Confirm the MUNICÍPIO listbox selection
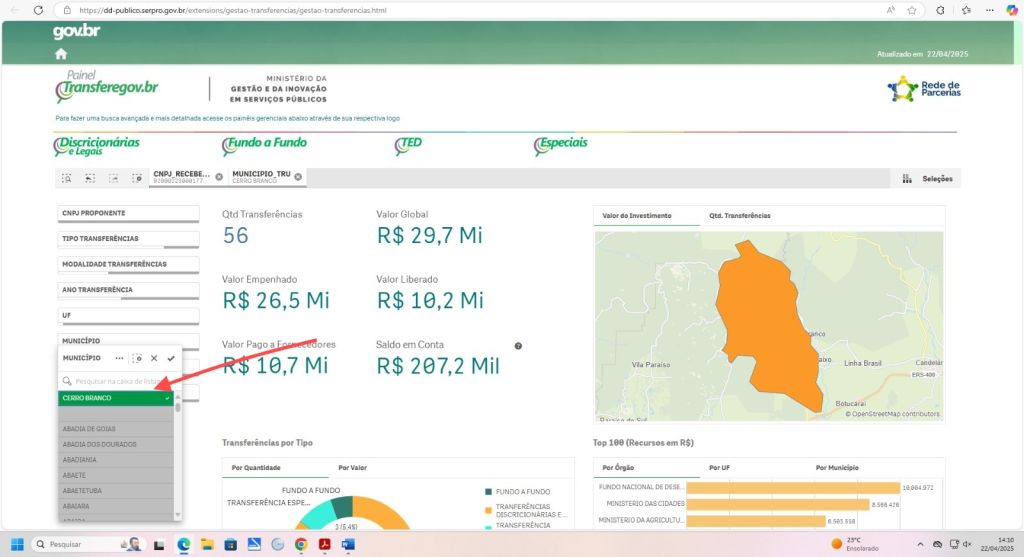This screenshot has height=557, width=1024. coord(171,358)
